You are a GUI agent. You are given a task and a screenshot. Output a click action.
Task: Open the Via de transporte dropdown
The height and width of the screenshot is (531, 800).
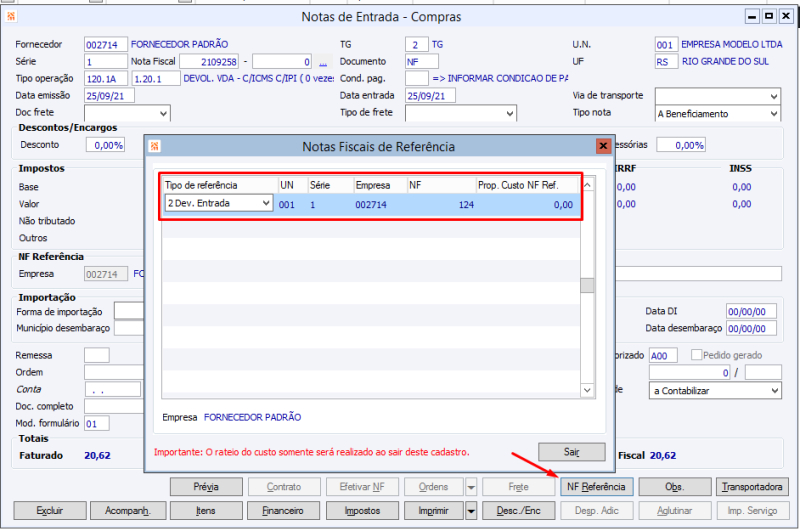(x=774, y=96)
